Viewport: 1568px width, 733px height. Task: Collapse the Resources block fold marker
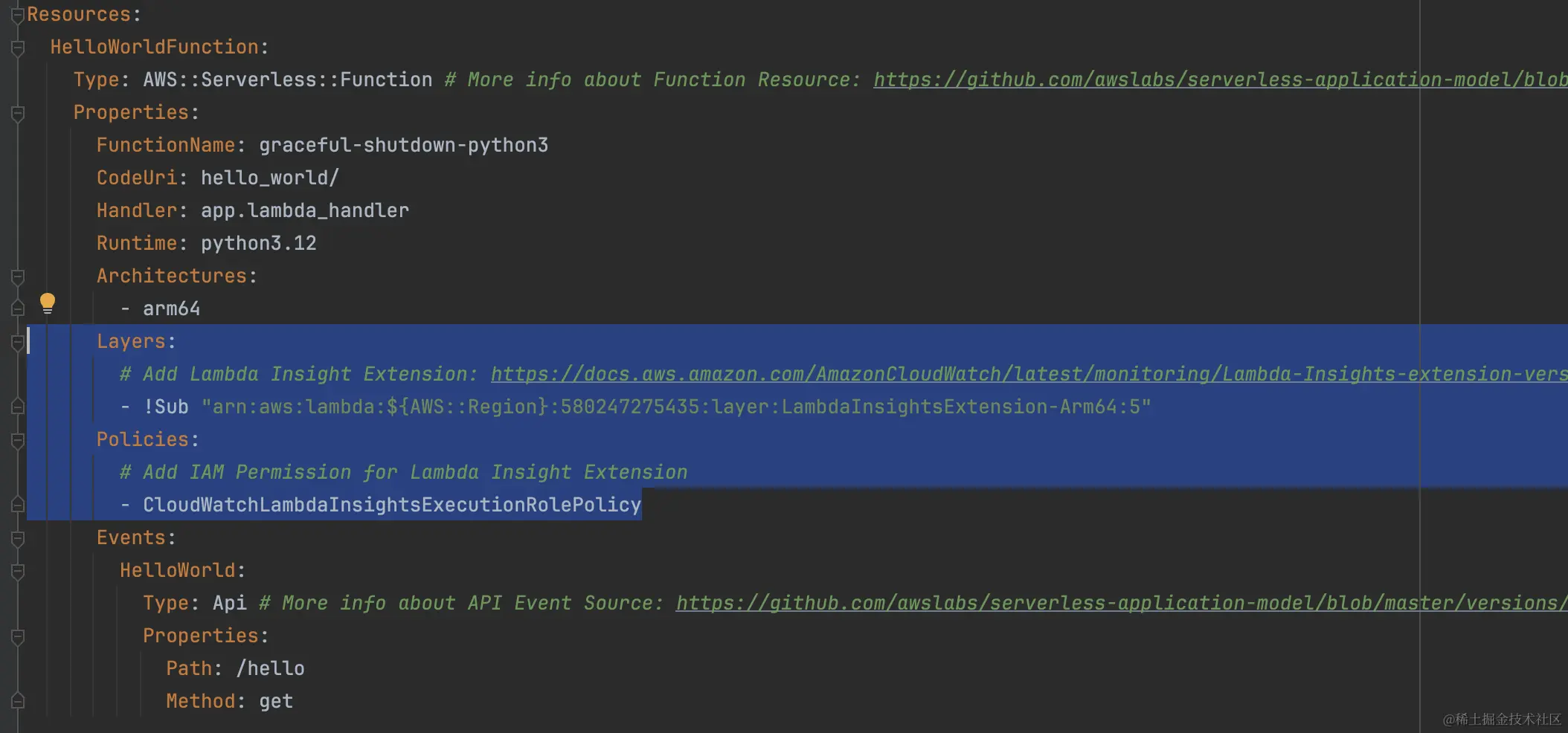[18, 14]
